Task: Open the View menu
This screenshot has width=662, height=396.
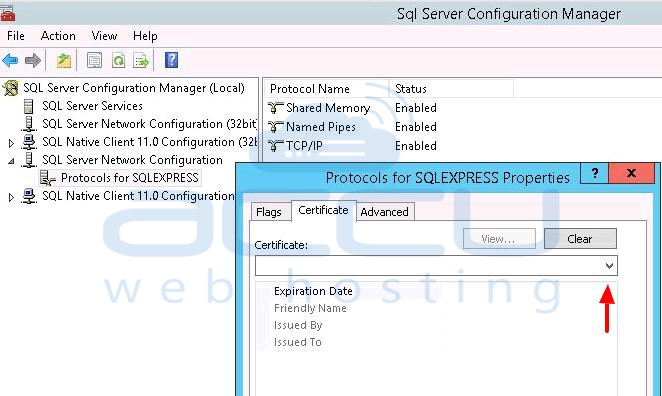Action: 104,36
